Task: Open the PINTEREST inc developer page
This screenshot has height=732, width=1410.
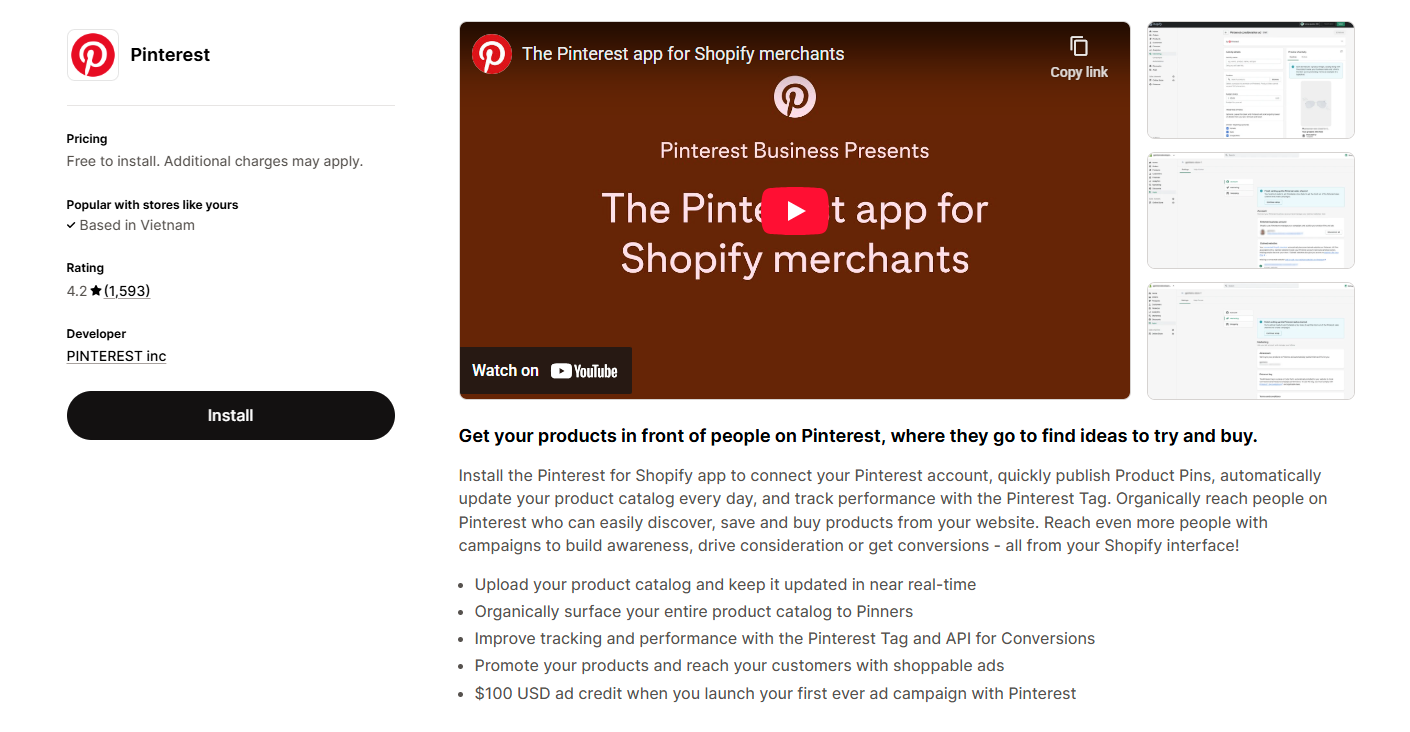Action: (x=115, y=356)
